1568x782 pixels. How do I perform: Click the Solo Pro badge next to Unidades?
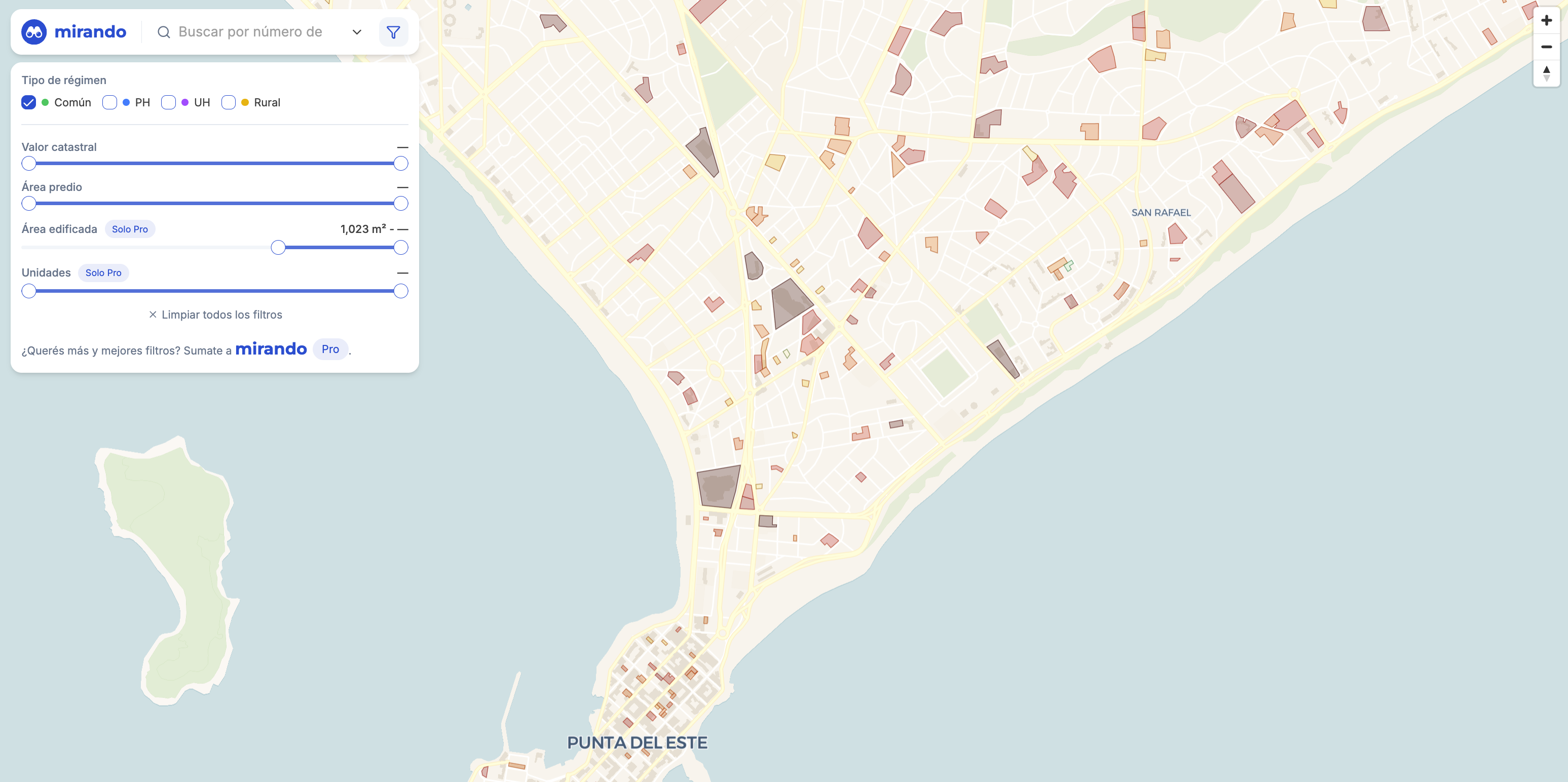coord(103,272)
